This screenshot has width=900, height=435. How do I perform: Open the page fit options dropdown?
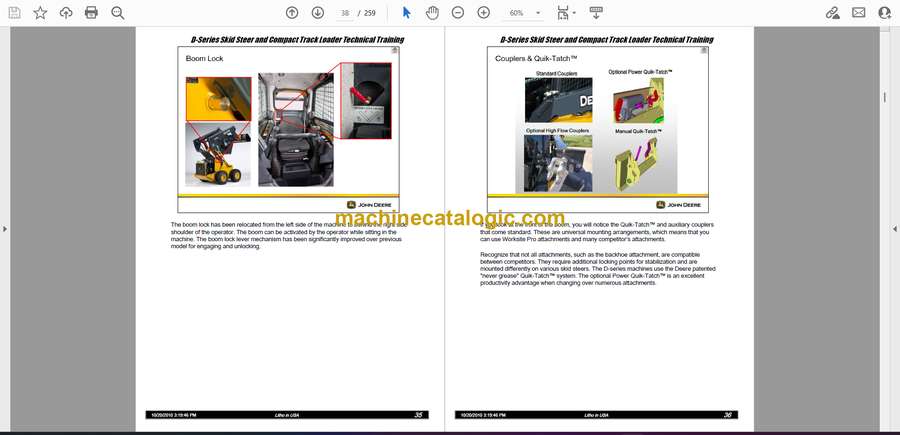click(x=566, y=13)
